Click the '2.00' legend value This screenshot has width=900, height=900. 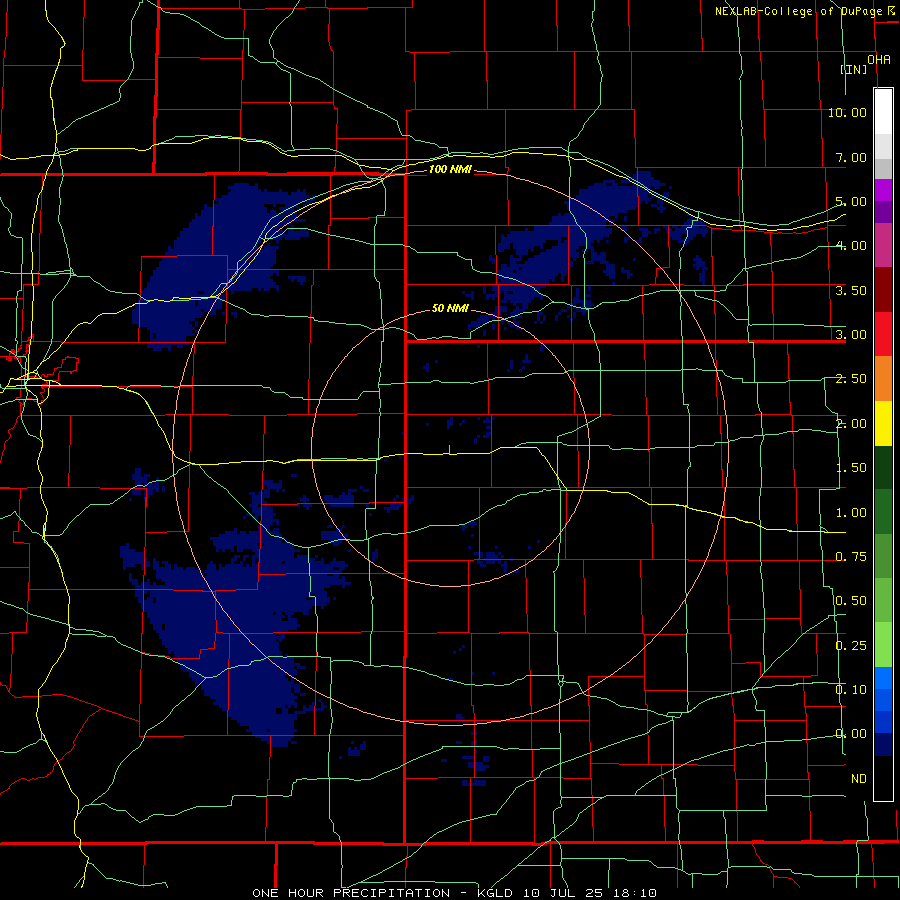[851, 424]
